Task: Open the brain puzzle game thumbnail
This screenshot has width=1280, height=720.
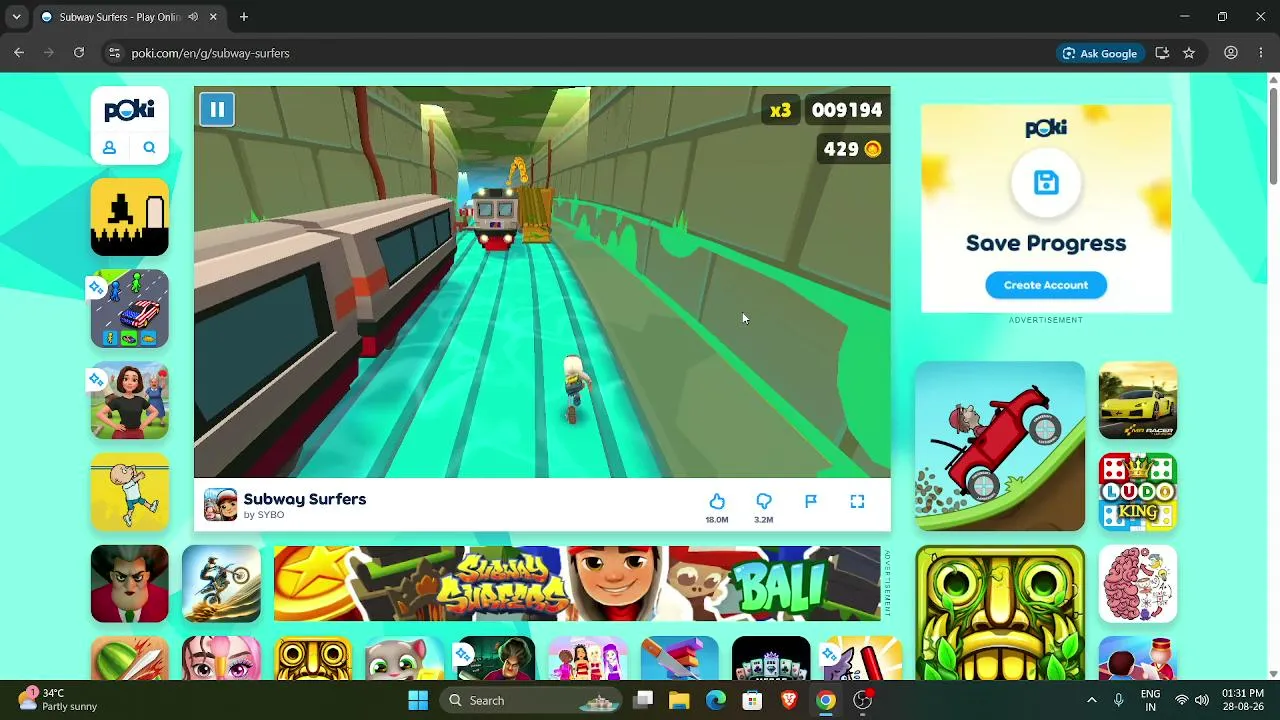Action: pos(1138,584)
